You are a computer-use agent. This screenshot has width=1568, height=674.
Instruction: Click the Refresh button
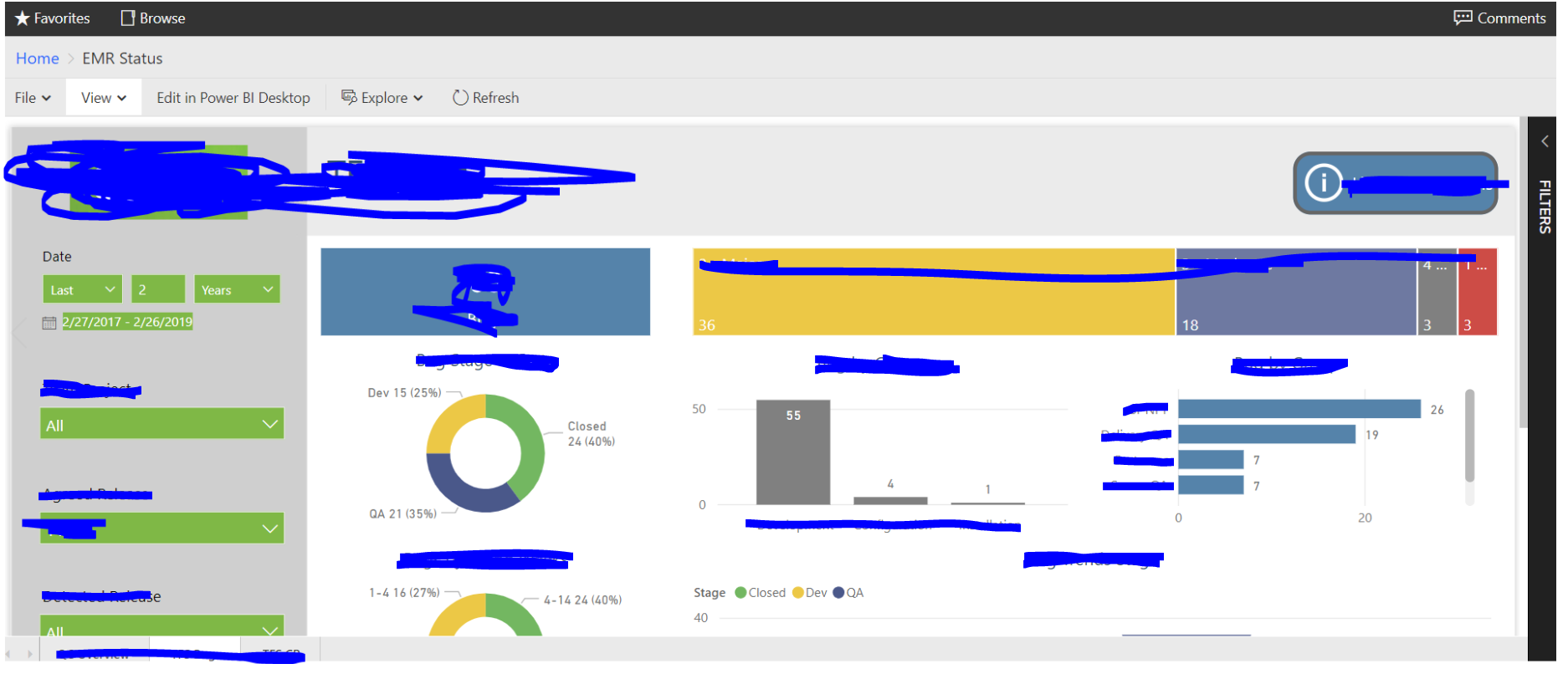[x=485, y=98]
